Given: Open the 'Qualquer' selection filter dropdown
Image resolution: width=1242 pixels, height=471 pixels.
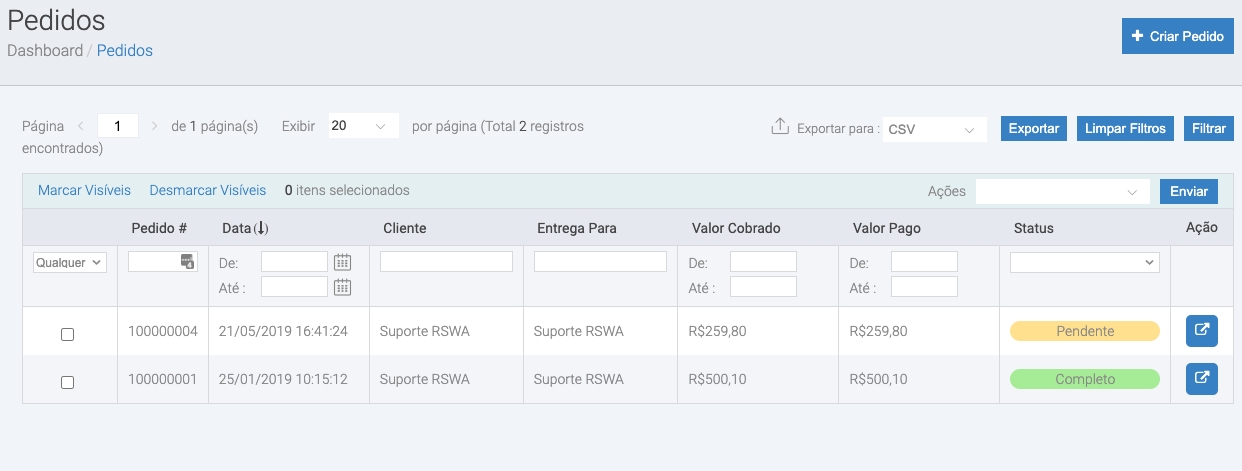Looking at the screenshot, I should tap(70, 262).
